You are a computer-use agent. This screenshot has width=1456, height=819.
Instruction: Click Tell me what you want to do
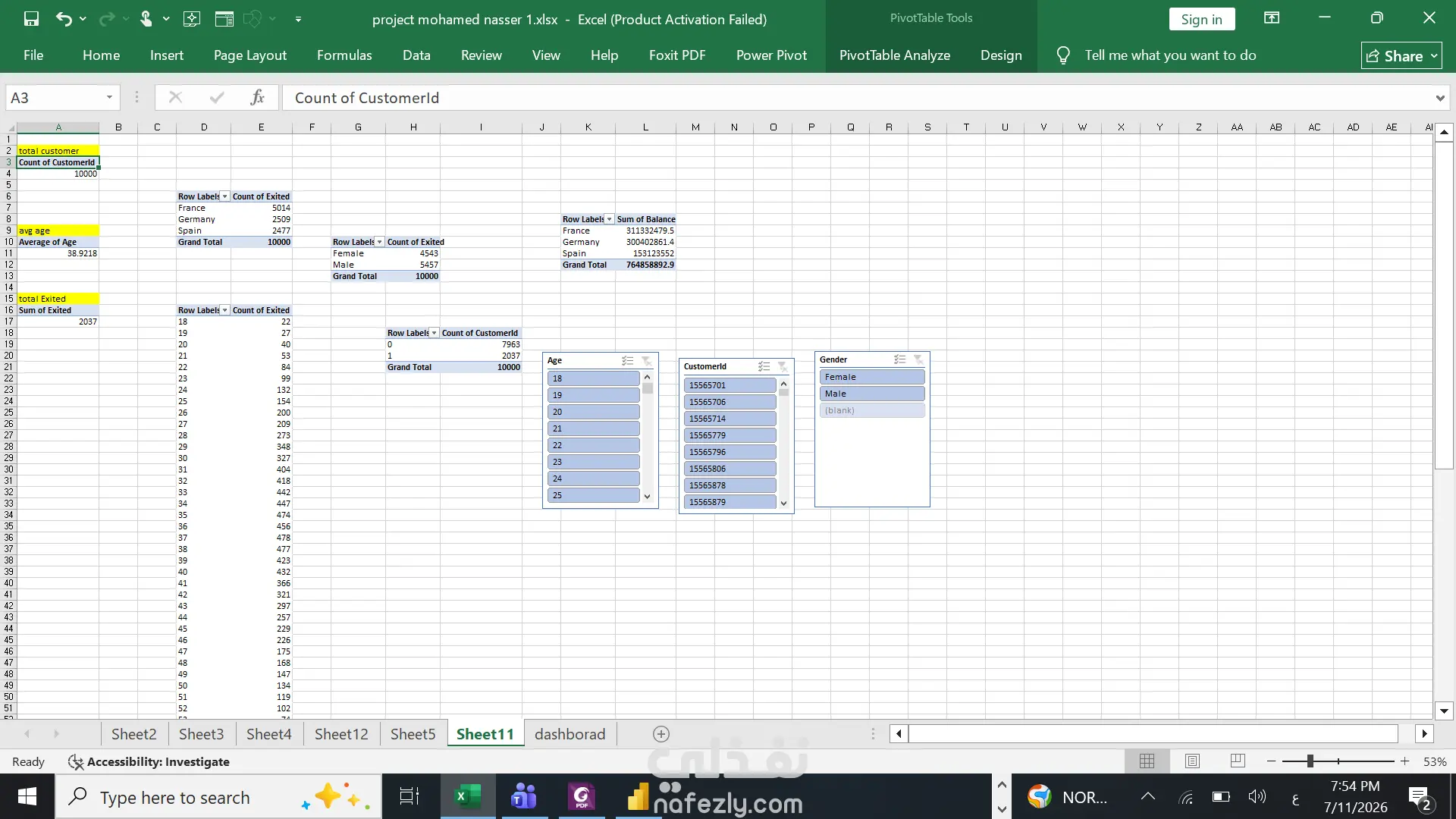coord(1170,55)
